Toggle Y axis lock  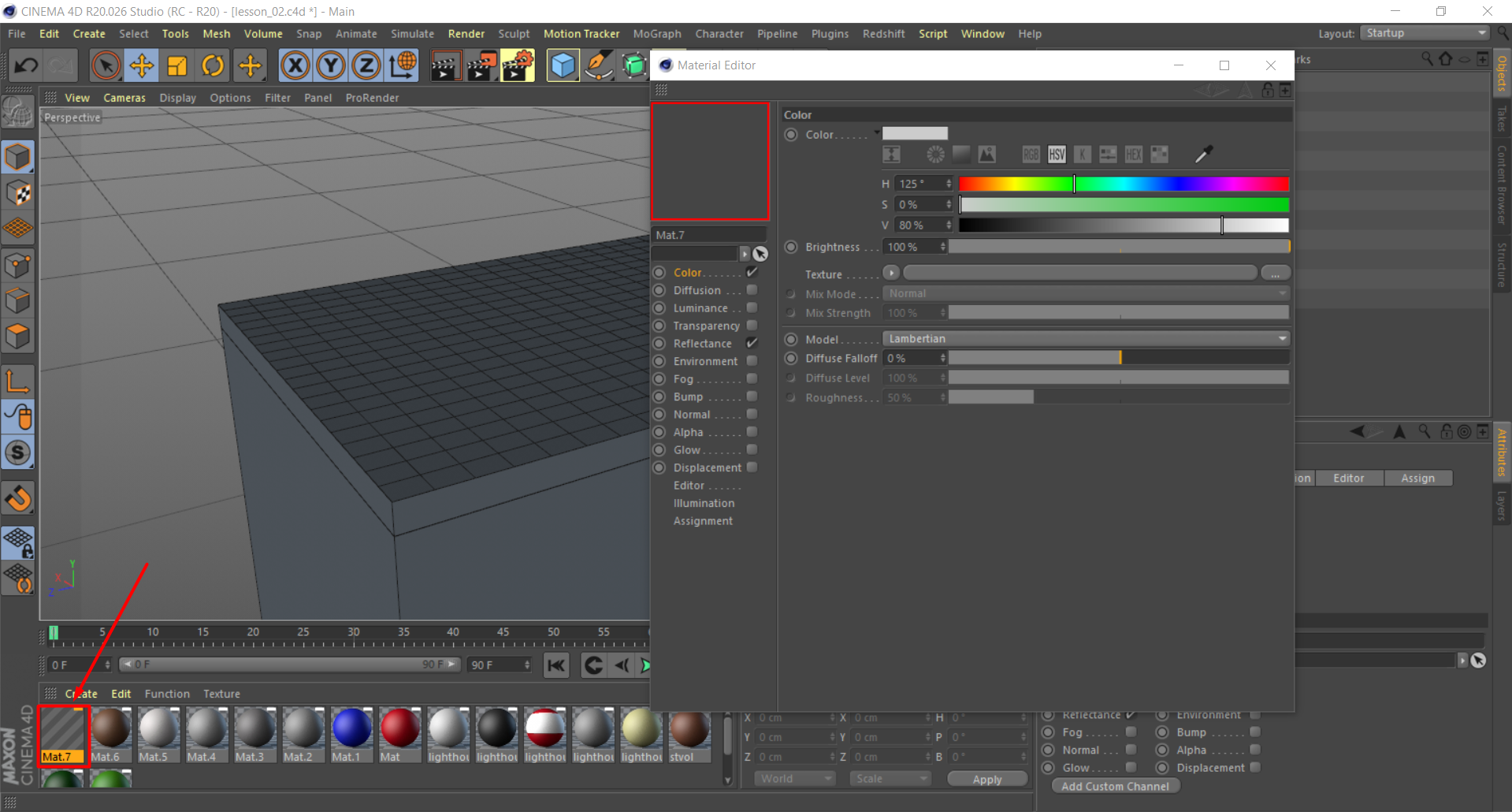pos(331,65)
